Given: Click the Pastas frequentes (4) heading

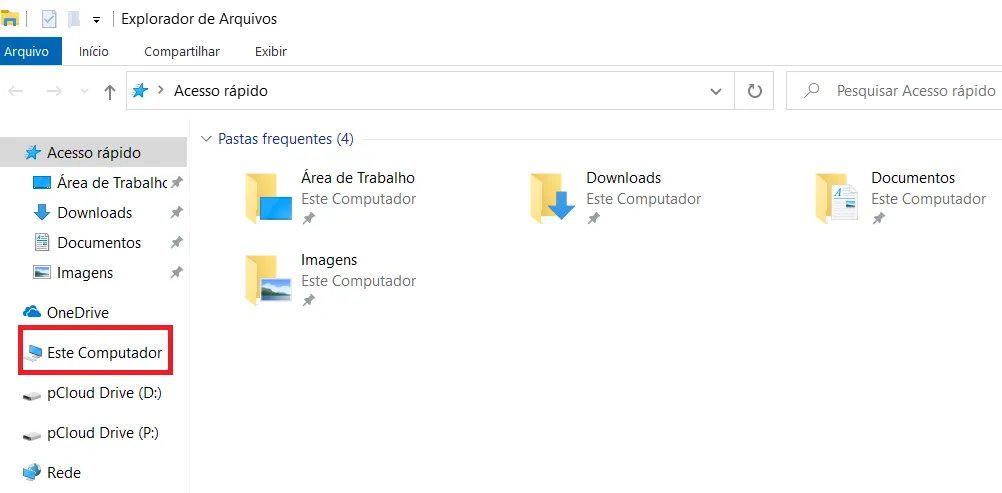Looking at the screenshot, I should pos(286,139).
